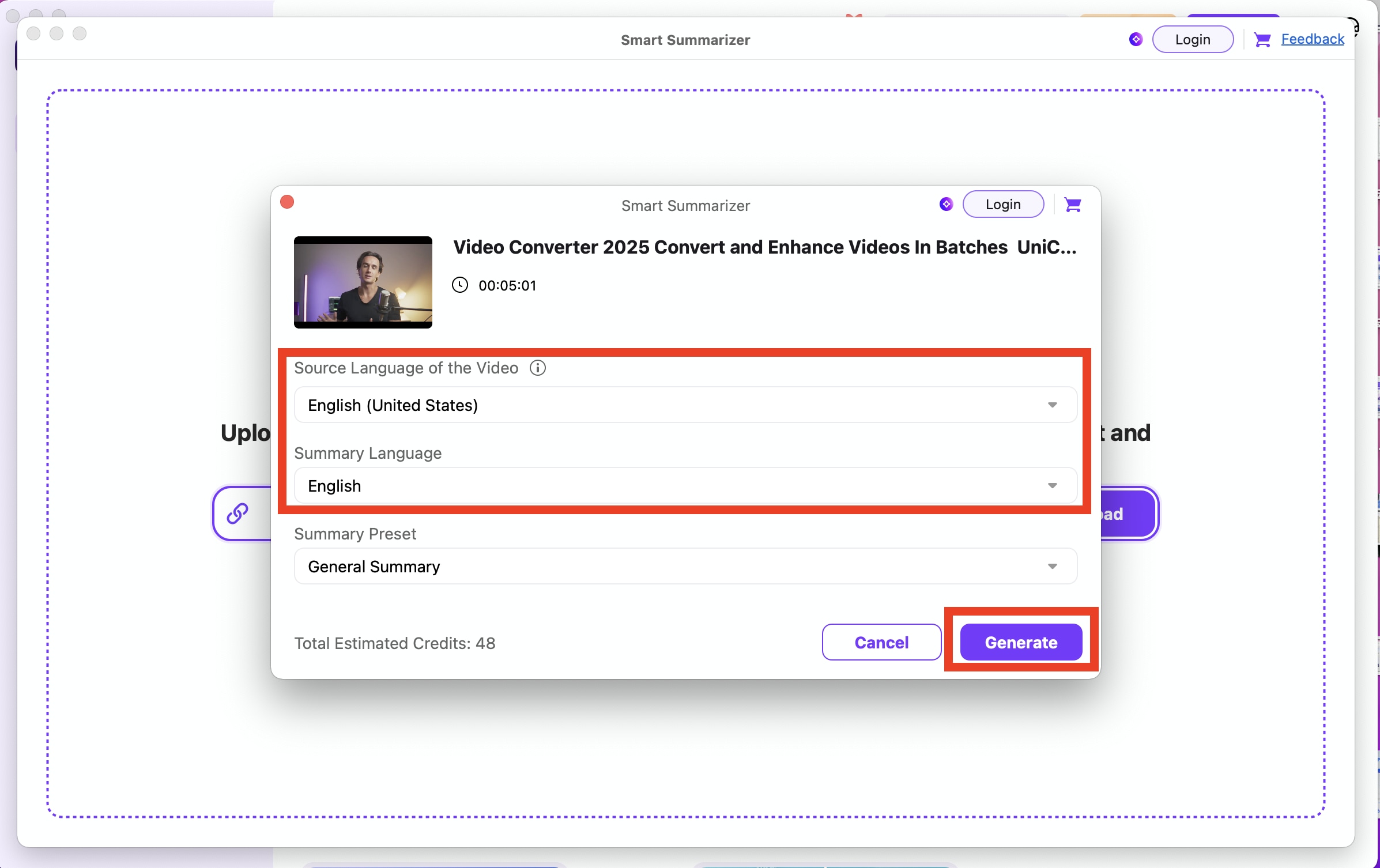
Task: Click the gradient AI credits icon in the dialog header
Action: 945,204
